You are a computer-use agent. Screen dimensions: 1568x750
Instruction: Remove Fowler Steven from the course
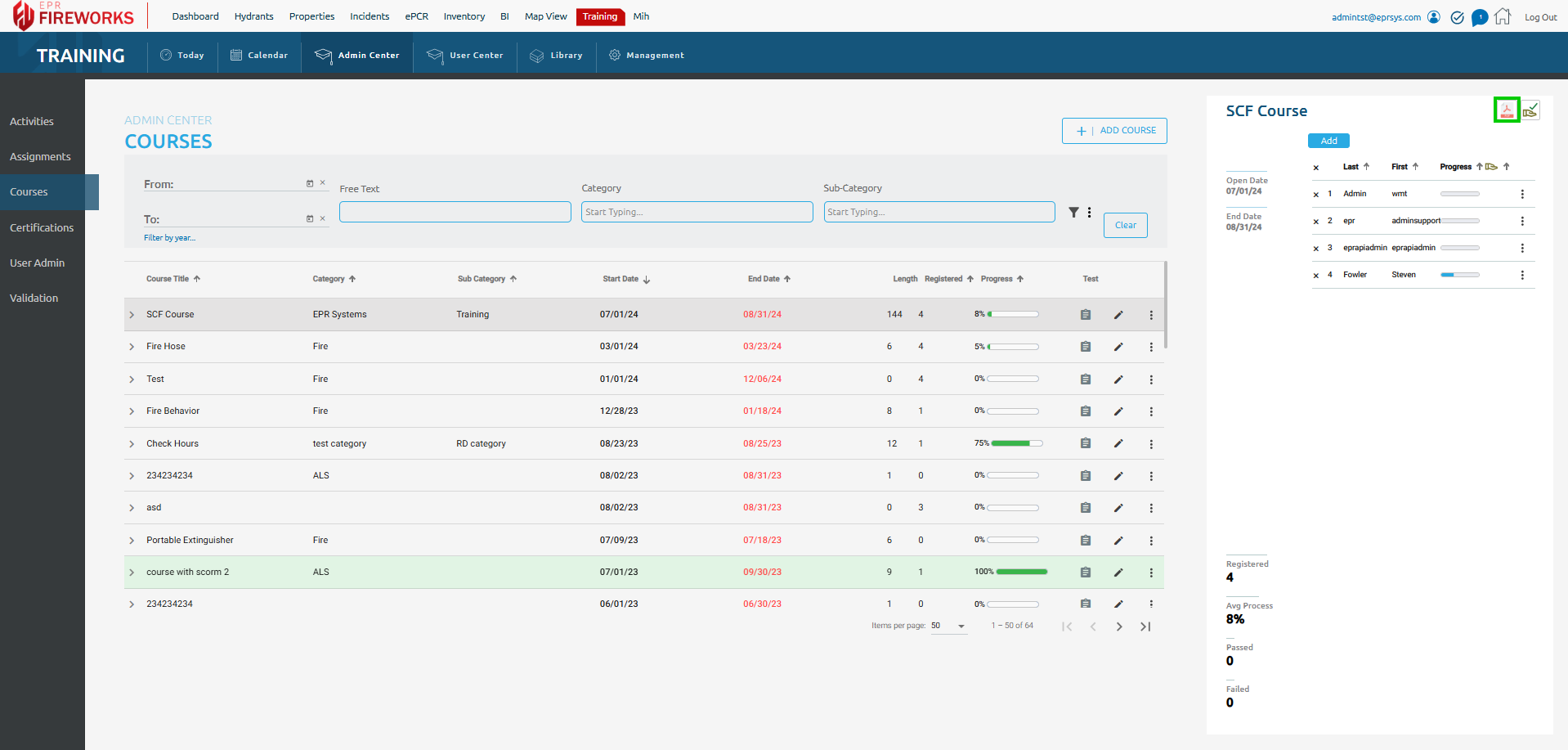point(1315,276)
